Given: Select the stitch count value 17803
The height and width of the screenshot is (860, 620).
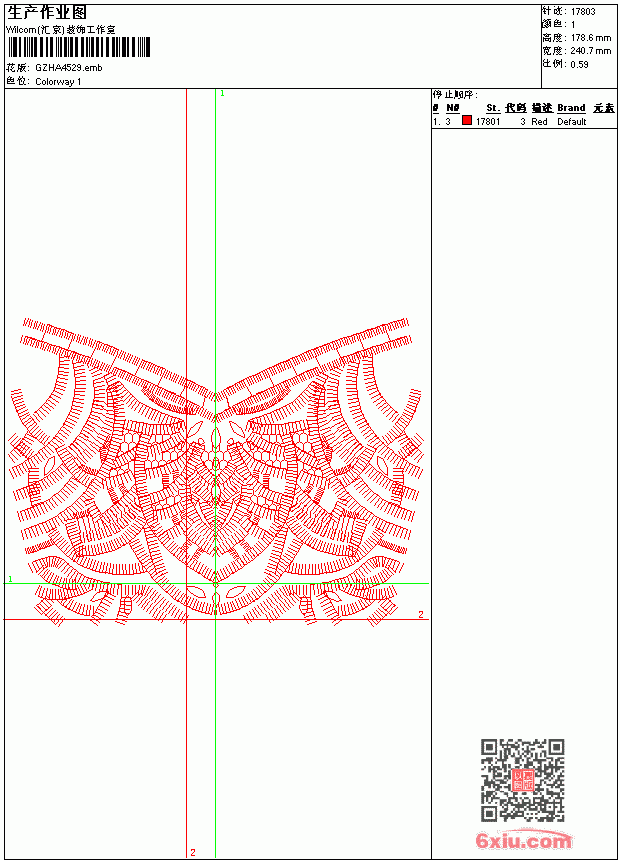Looking at the screenshot, I should 583,12.
